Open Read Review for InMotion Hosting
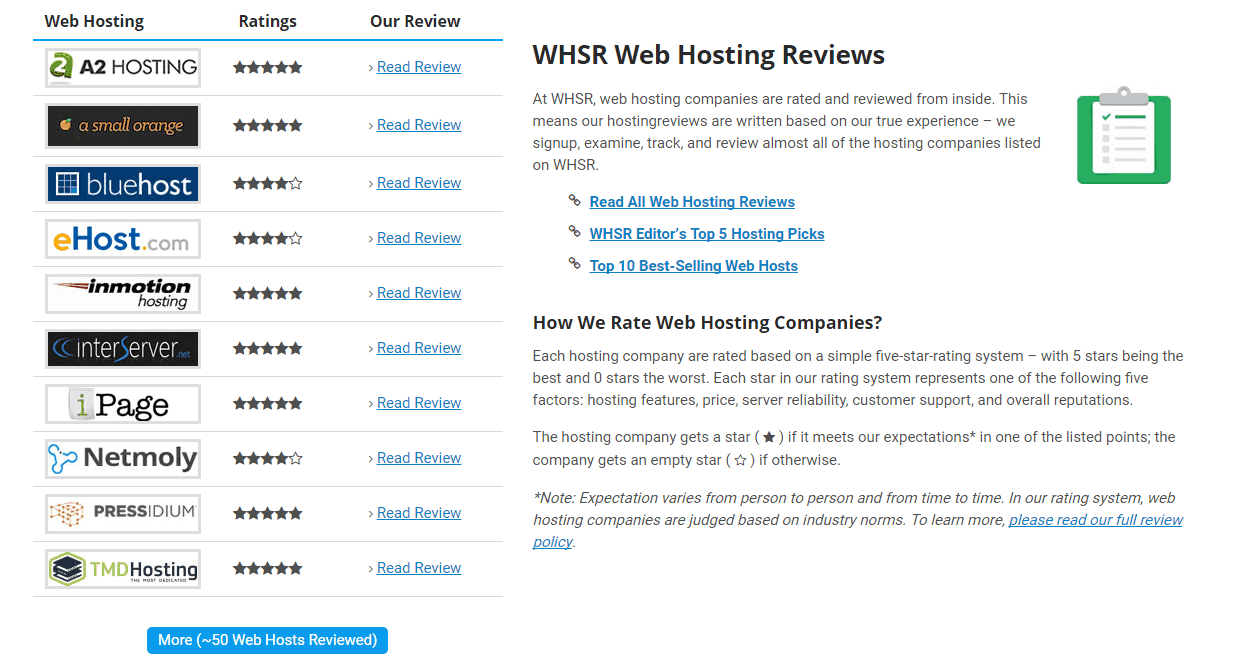The width and height of the screenshot is (1234, 663). click(x=419, y=293)
